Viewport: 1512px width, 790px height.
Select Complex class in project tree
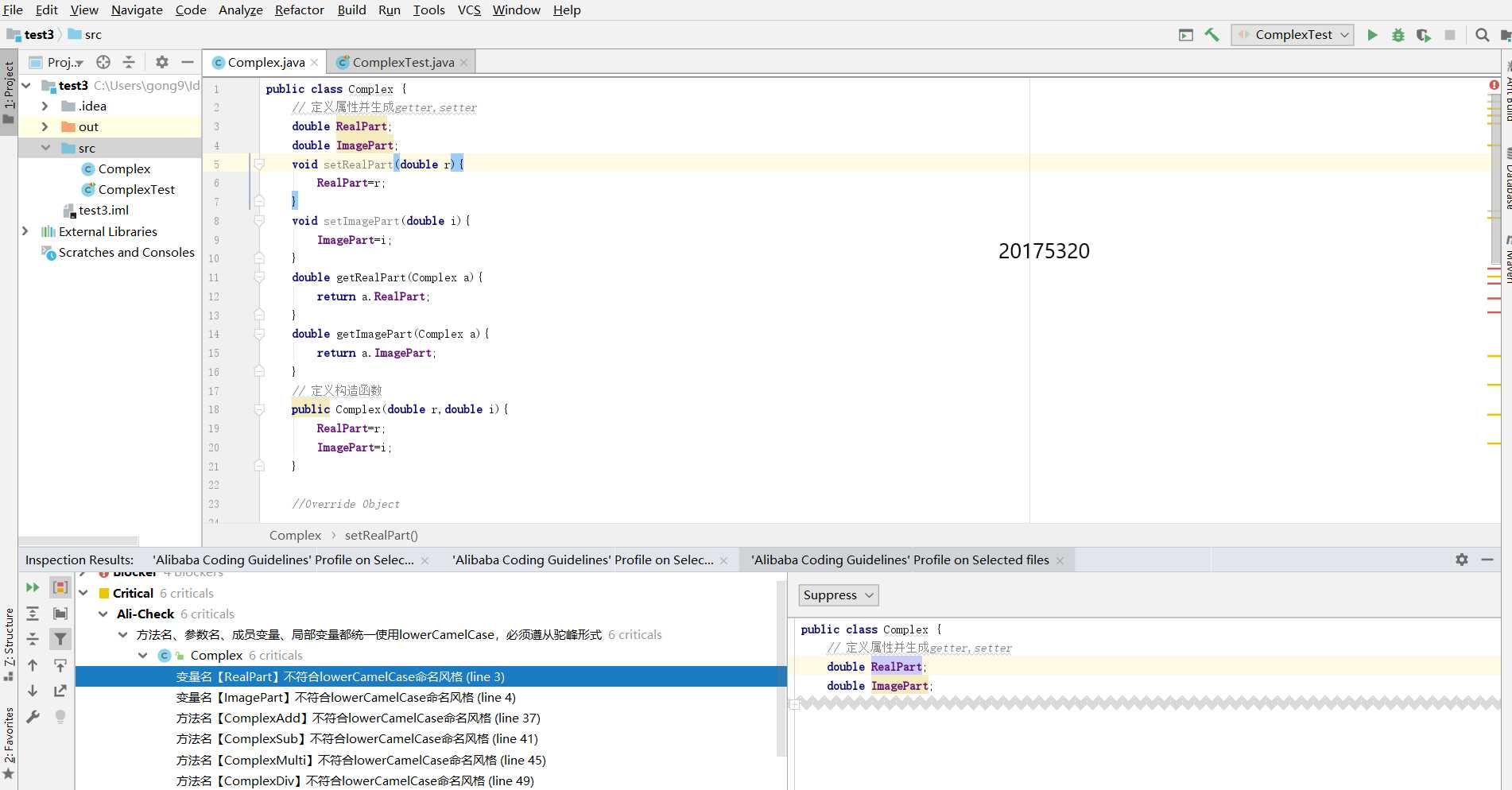point(116,168)
